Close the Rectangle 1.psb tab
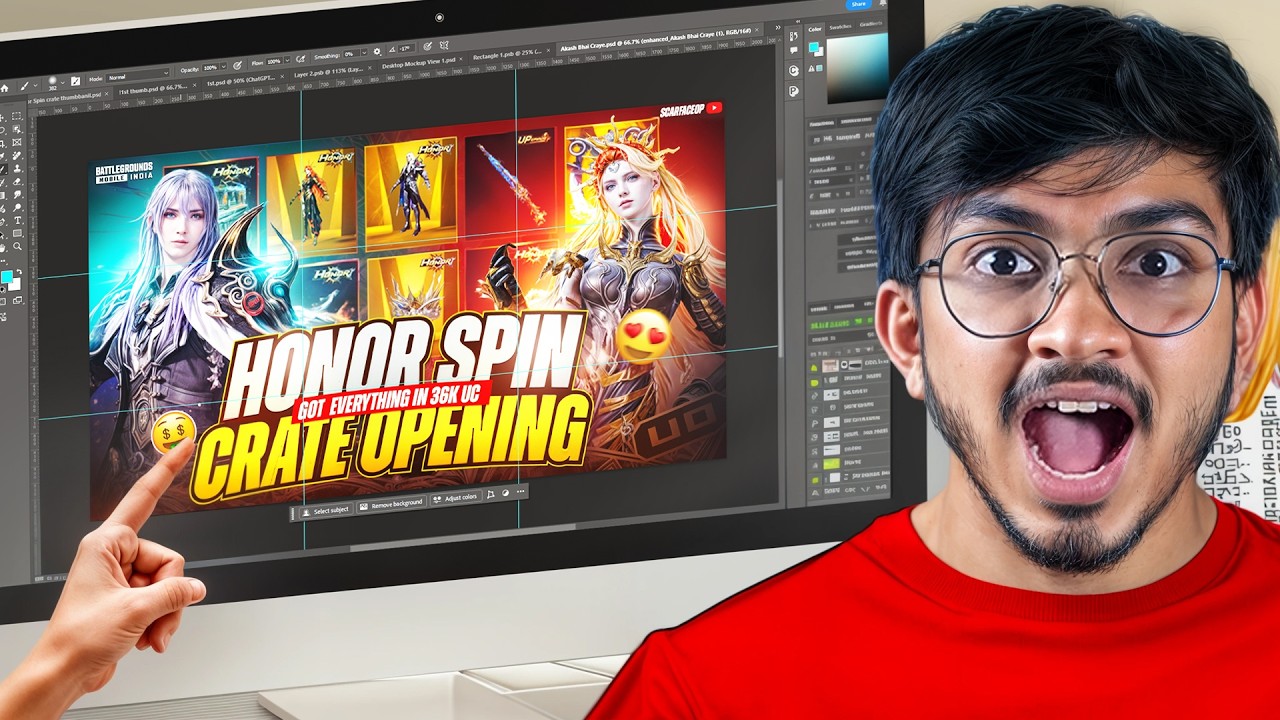 pyautogui.click(x=548, y=50)
